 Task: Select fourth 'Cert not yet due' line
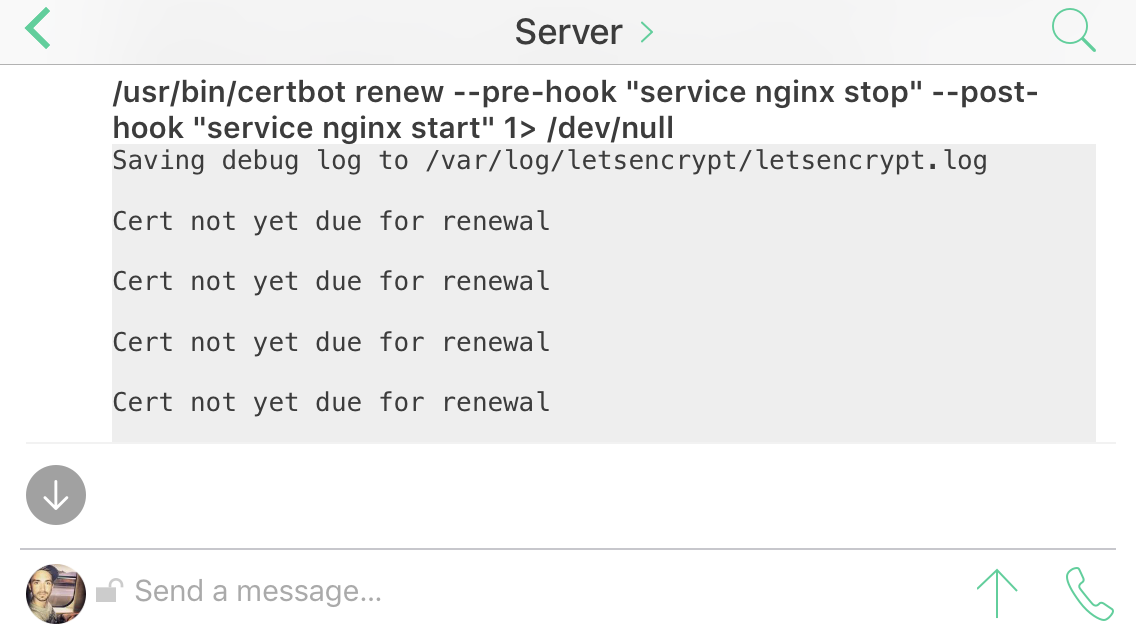(x=331, y=402)
